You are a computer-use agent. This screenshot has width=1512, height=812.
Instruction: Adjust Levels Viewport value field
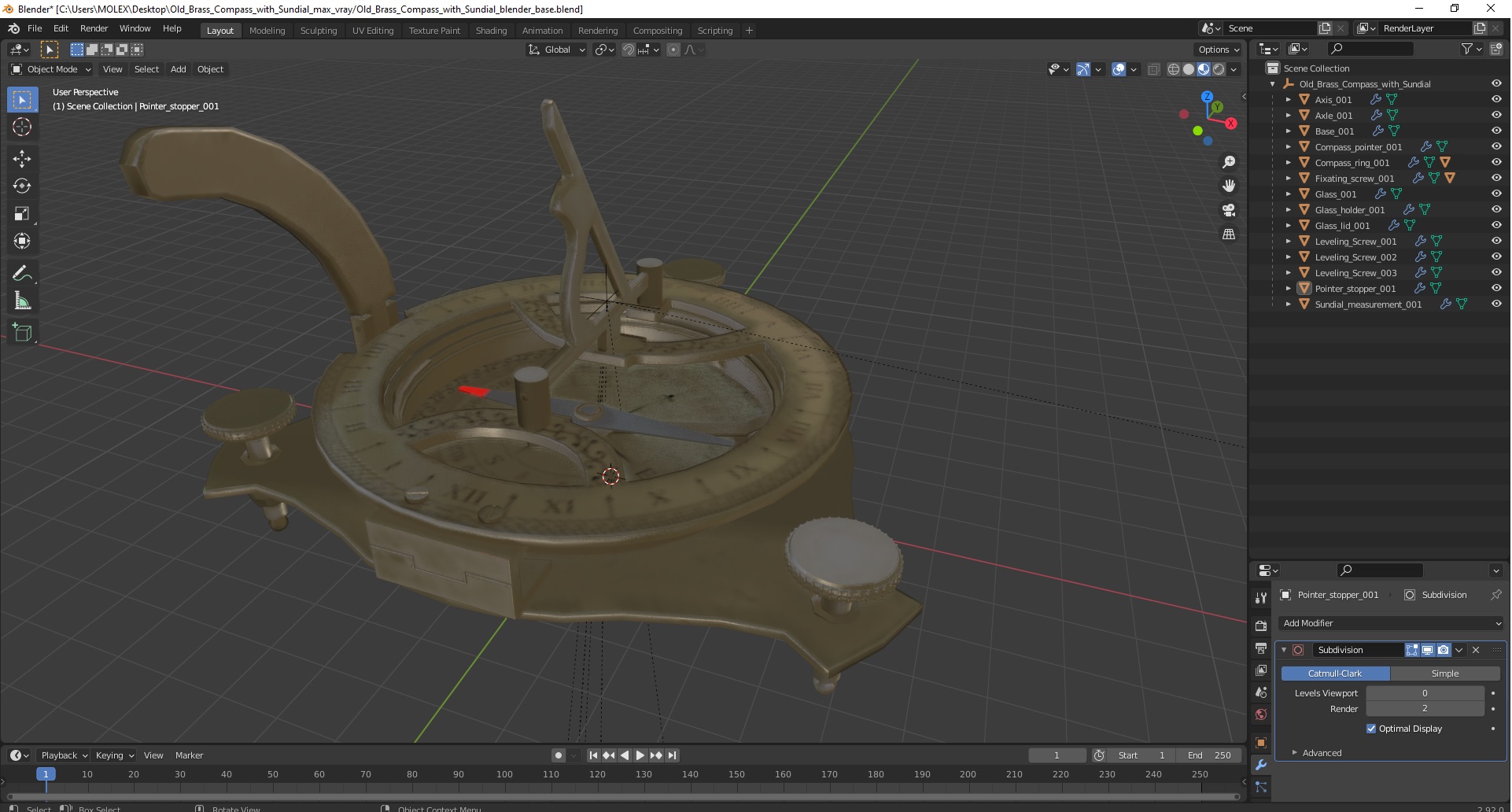coord(1425,693)
